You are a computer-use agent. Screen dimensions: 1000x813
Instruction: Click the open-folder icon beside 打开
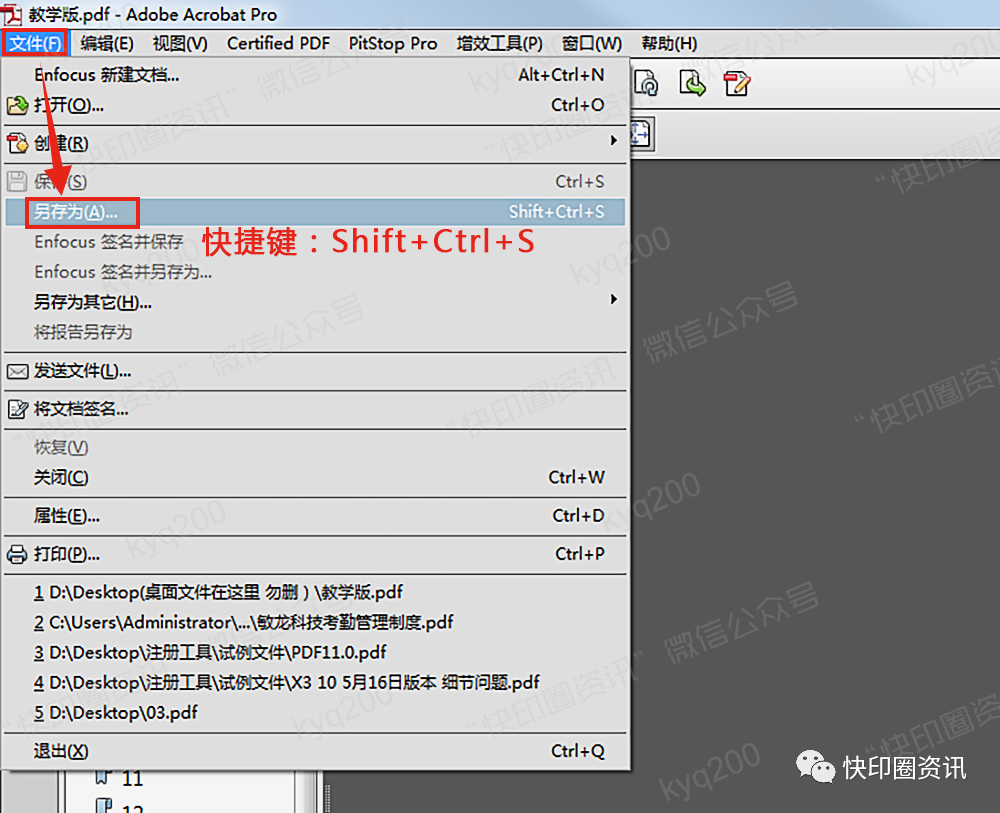coord(17,105)
